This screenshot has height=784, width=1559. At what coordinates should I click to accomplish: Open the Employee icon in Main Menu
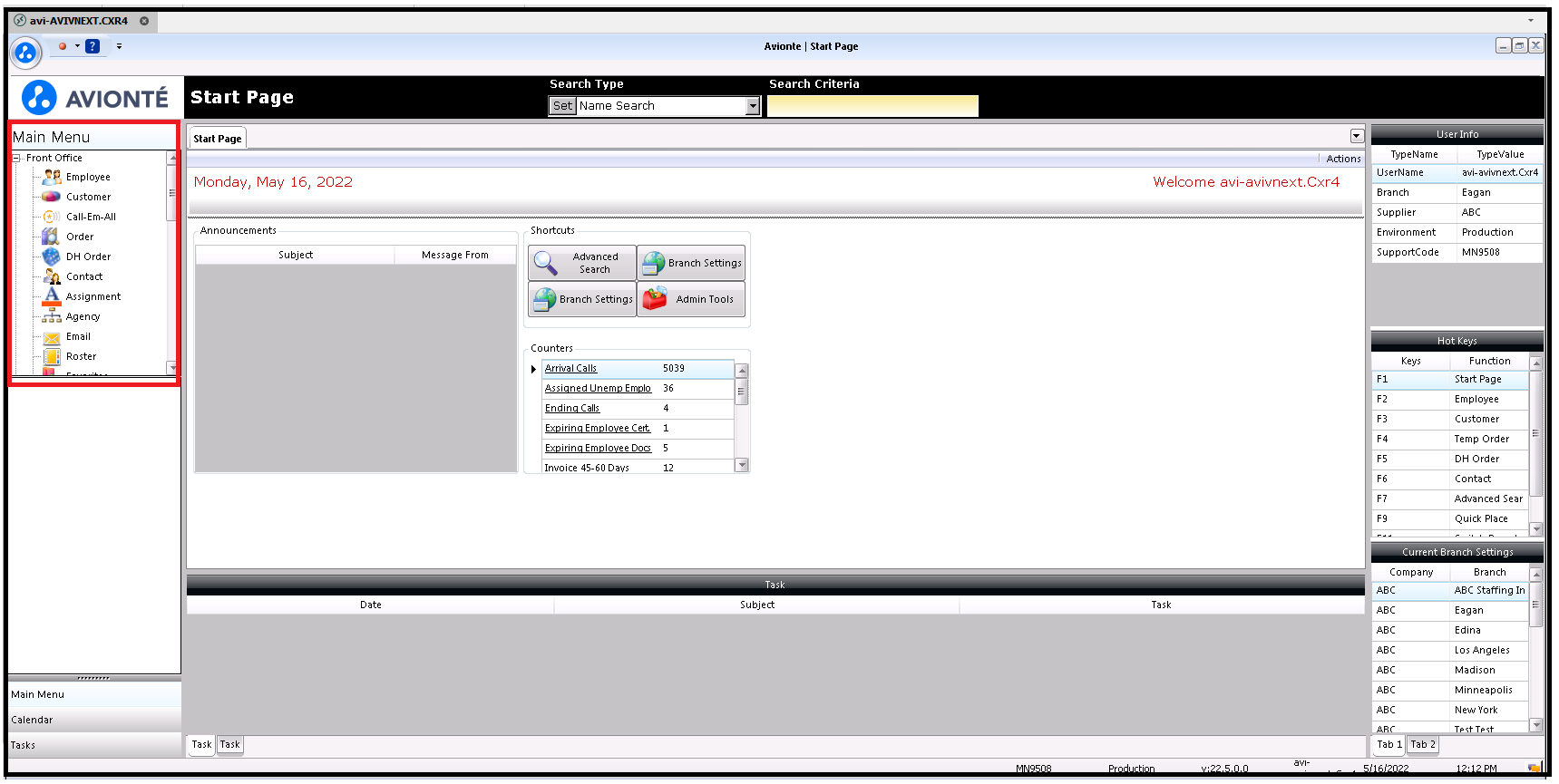click(52, 177)
